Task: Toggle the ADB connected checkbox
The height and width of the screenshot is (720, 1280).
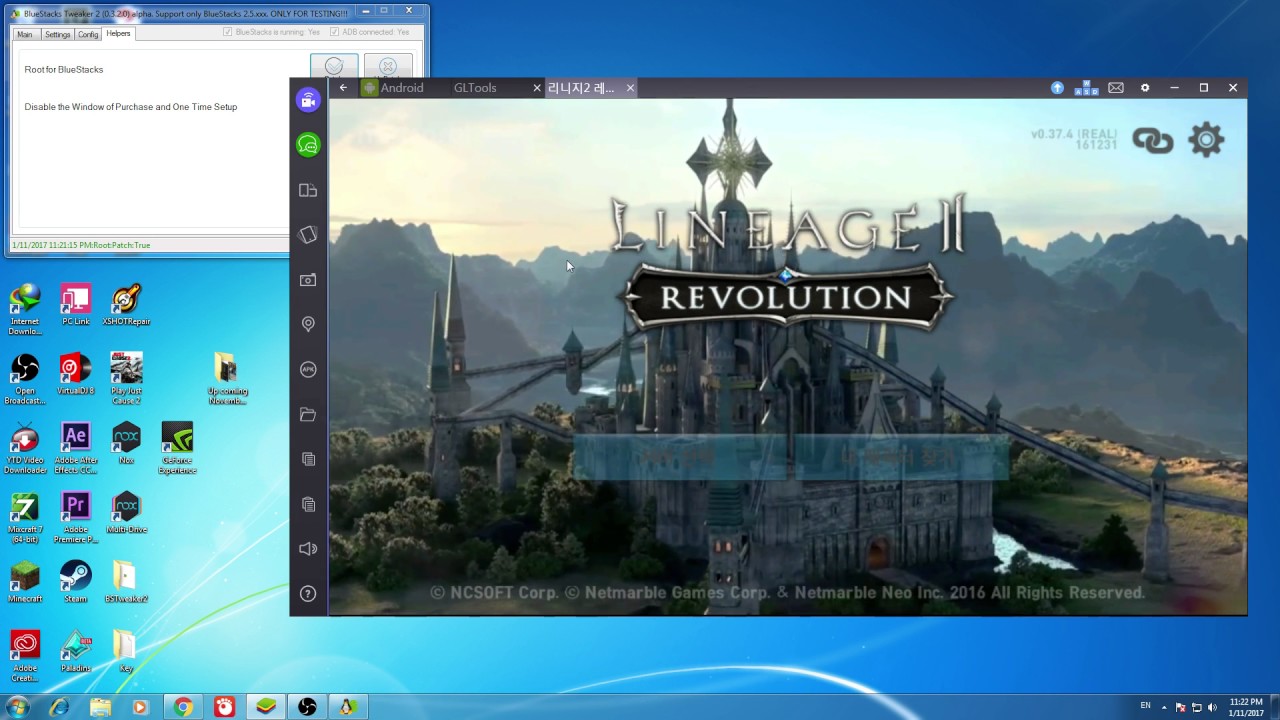Action: [334, 32]
